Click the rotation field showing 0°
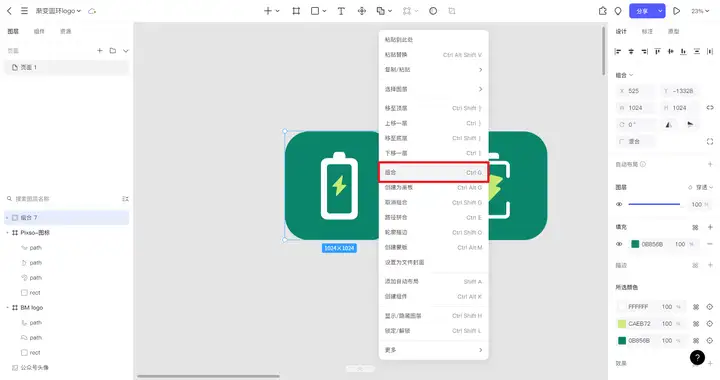 click(x=635, y=124)
